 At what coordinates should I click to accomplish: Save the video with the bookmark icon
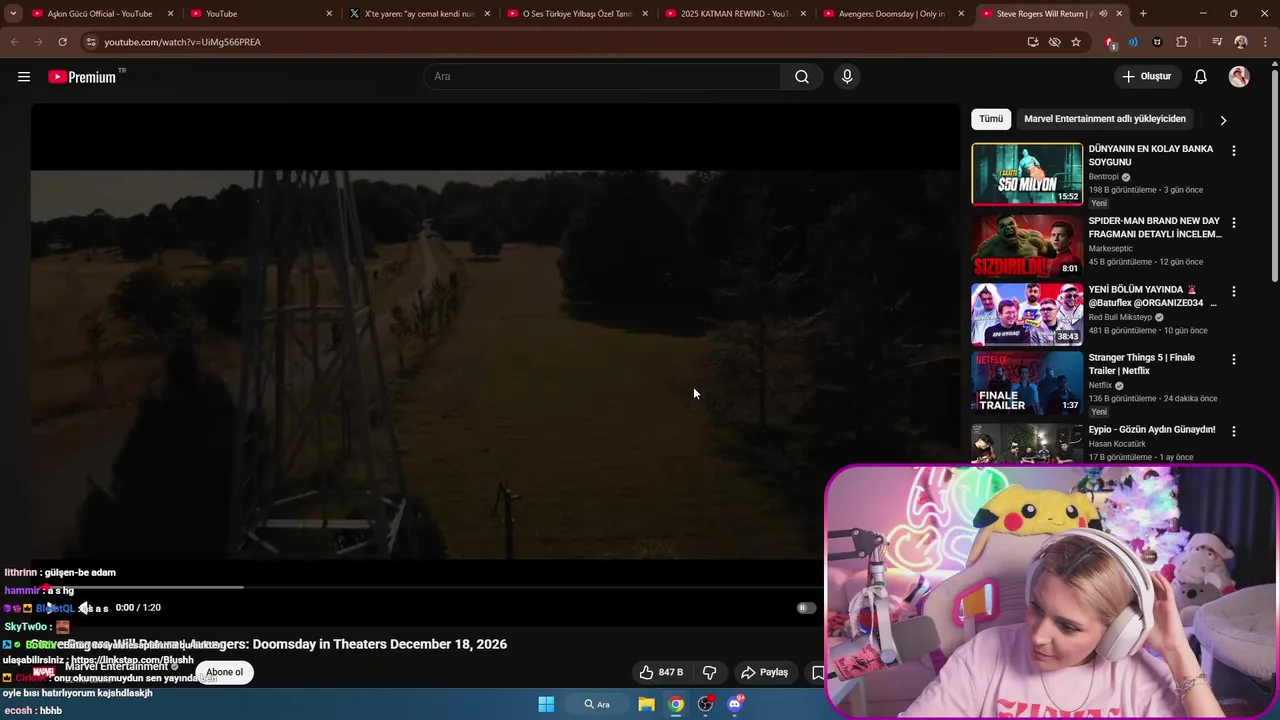pos(817,672)
